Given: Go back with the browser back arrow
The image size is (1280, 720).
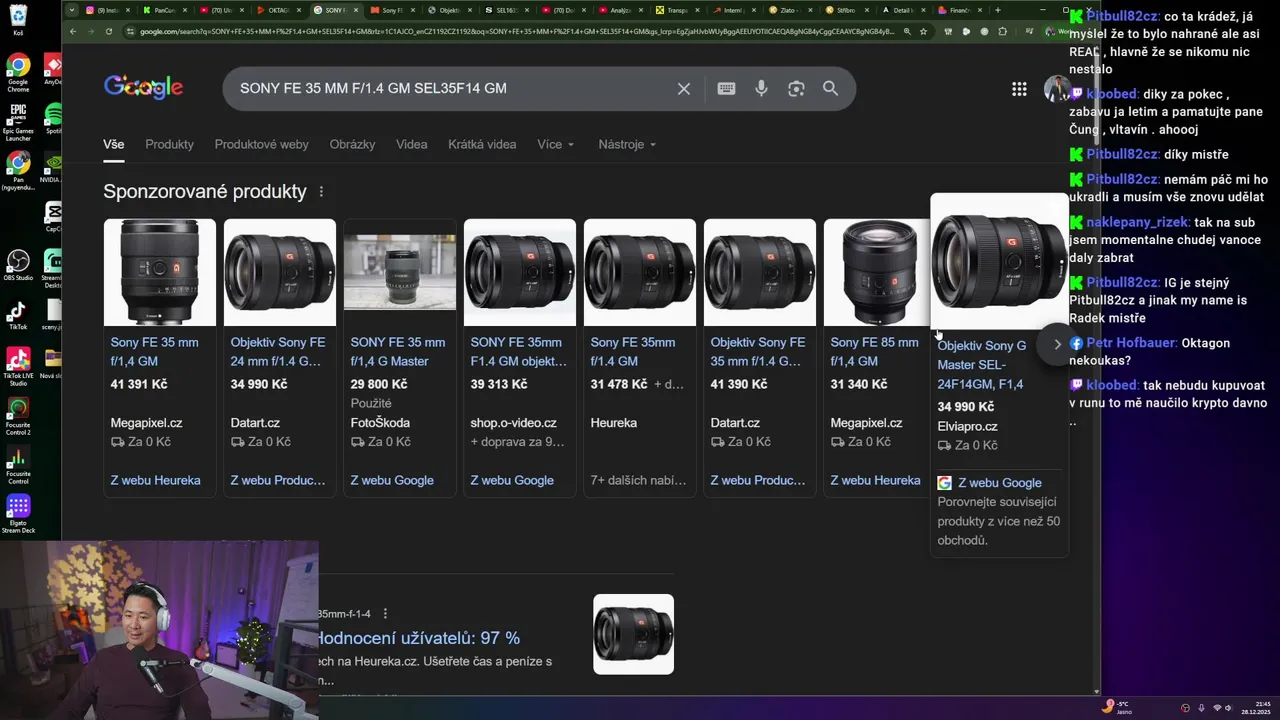Looking at the screenshot, I should (x=73, y=31).
